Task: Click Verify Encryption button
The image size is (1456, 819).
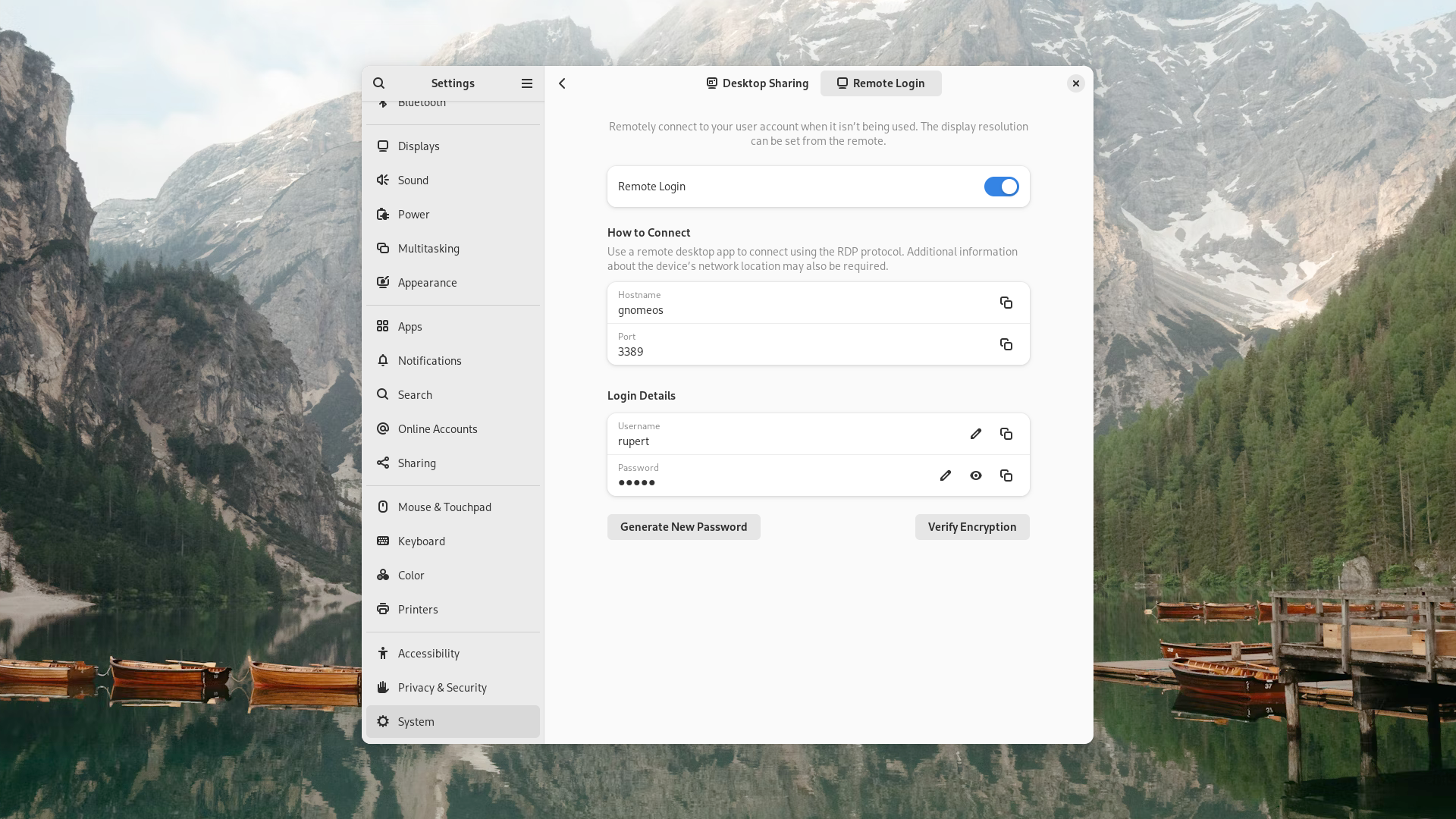Action: click(x=972, y=527)
